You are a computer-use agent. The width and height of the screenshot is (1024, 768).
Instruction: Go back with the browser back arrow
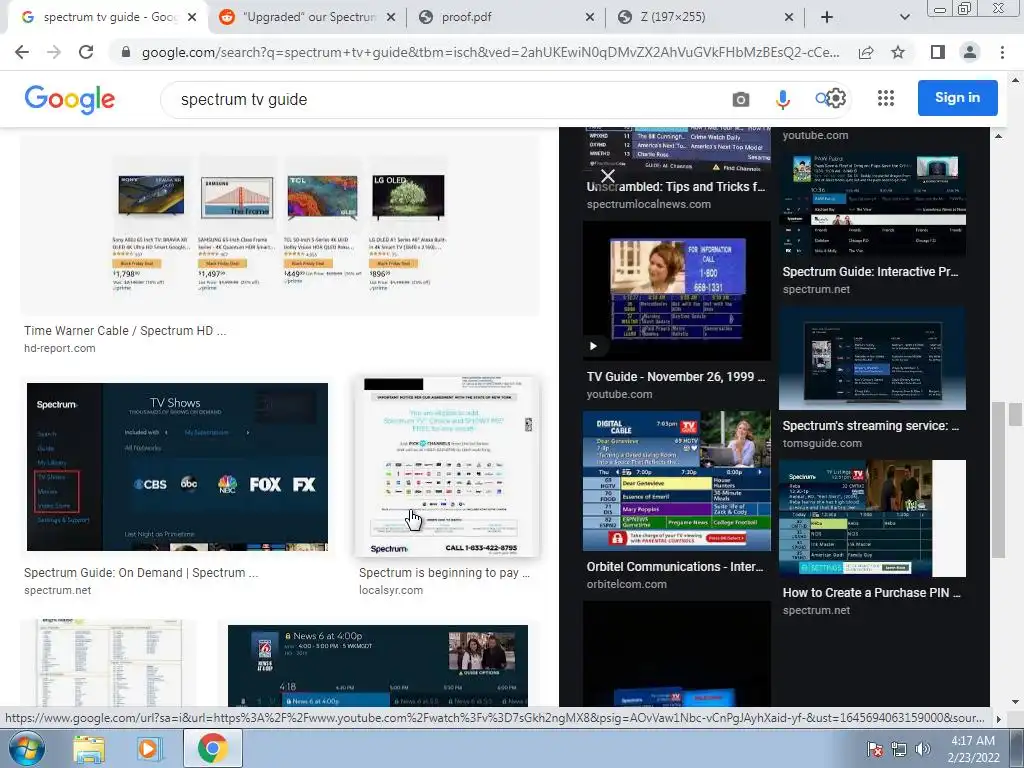pyautogui.click(x=22, y=52)
